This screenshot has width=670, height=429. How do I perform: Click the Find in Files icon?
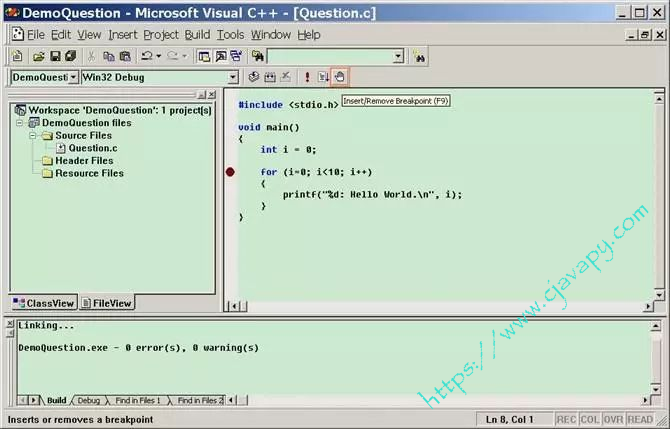pyautogui.click(x=257, y=56)
